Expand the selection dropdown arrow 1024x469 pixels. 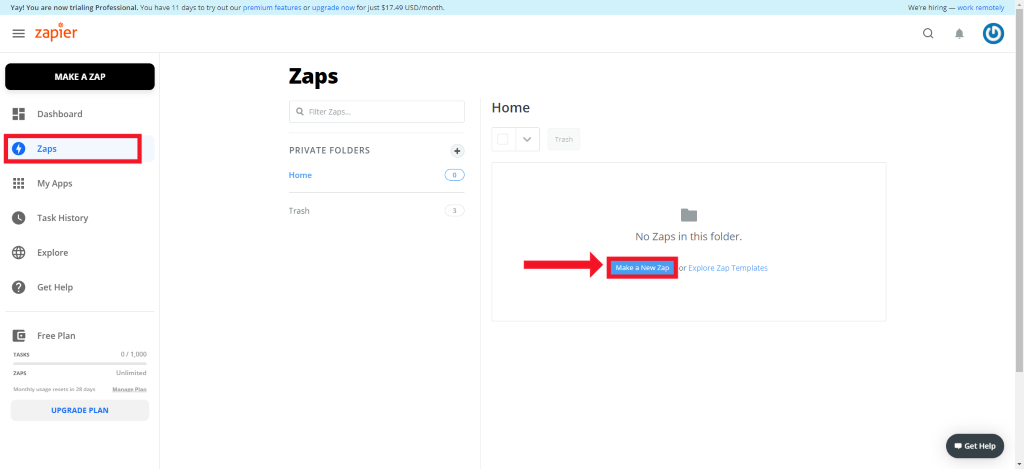pyautogui.click(x=528, y=139)
